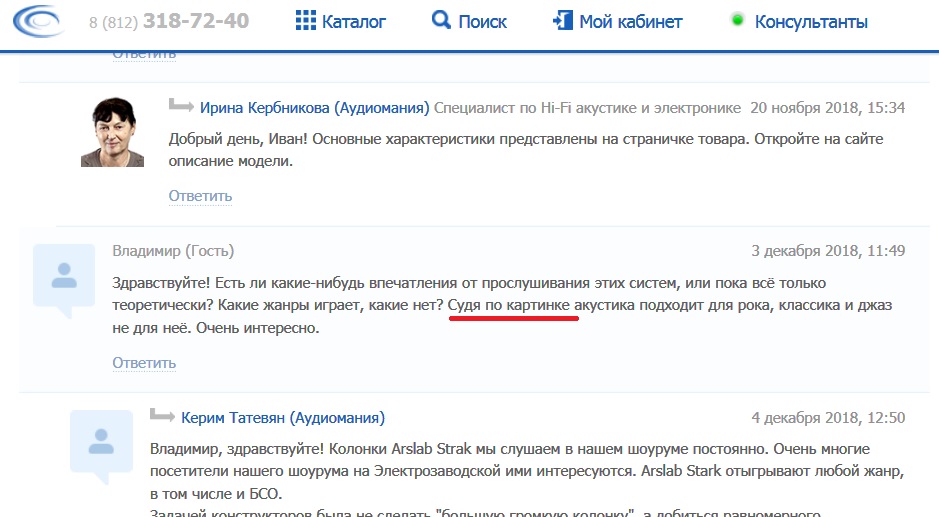939x517 pixels.
Task: Go to Мой кабинет
Action: tap(631, 21)
